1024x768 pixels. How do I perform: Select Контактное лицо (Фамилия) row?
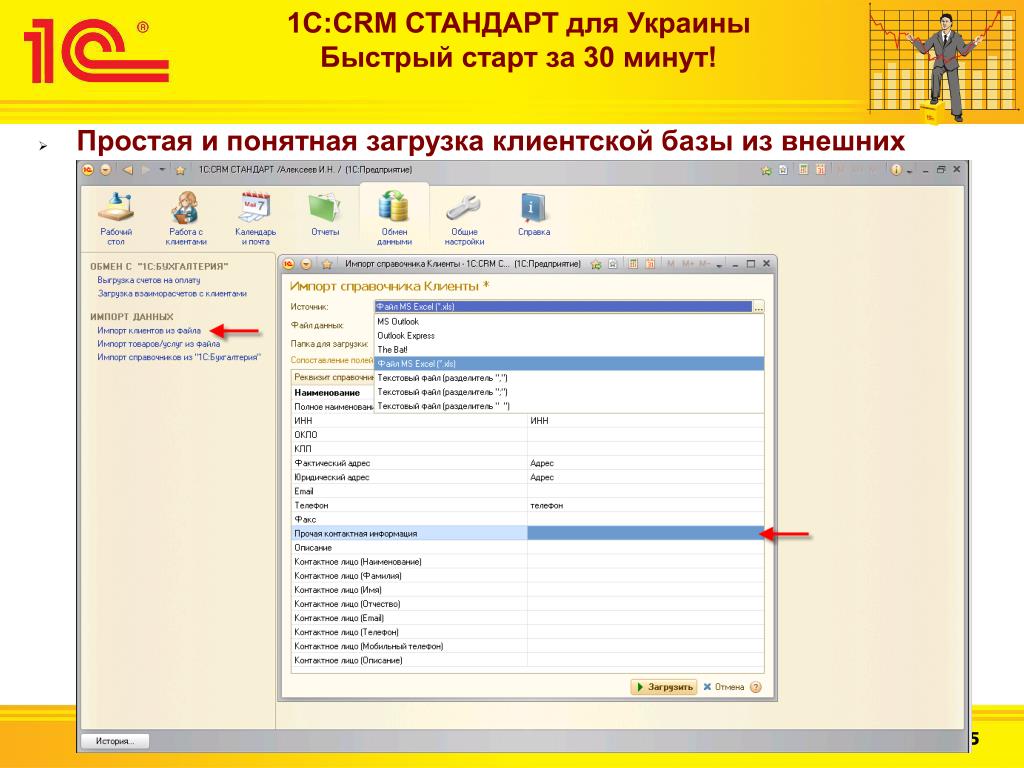click(527, 576)
